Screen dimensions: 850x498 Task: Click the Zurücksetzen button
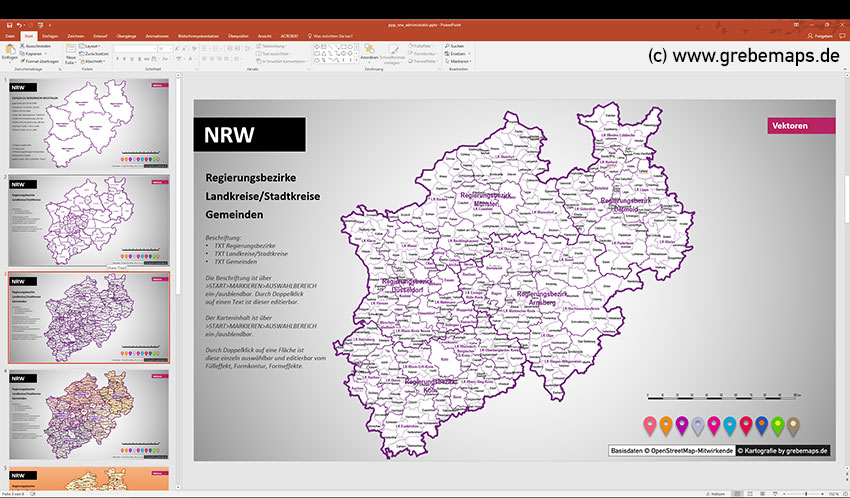click(98, 53)
